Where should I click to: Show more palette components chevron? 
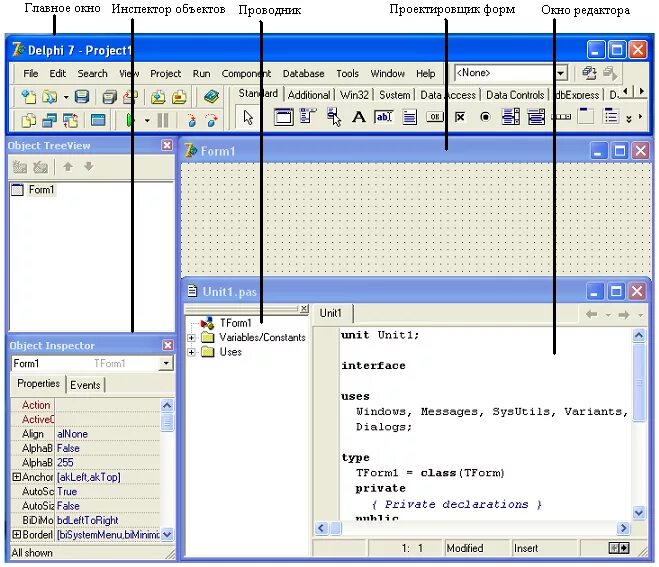coord(629,119)
